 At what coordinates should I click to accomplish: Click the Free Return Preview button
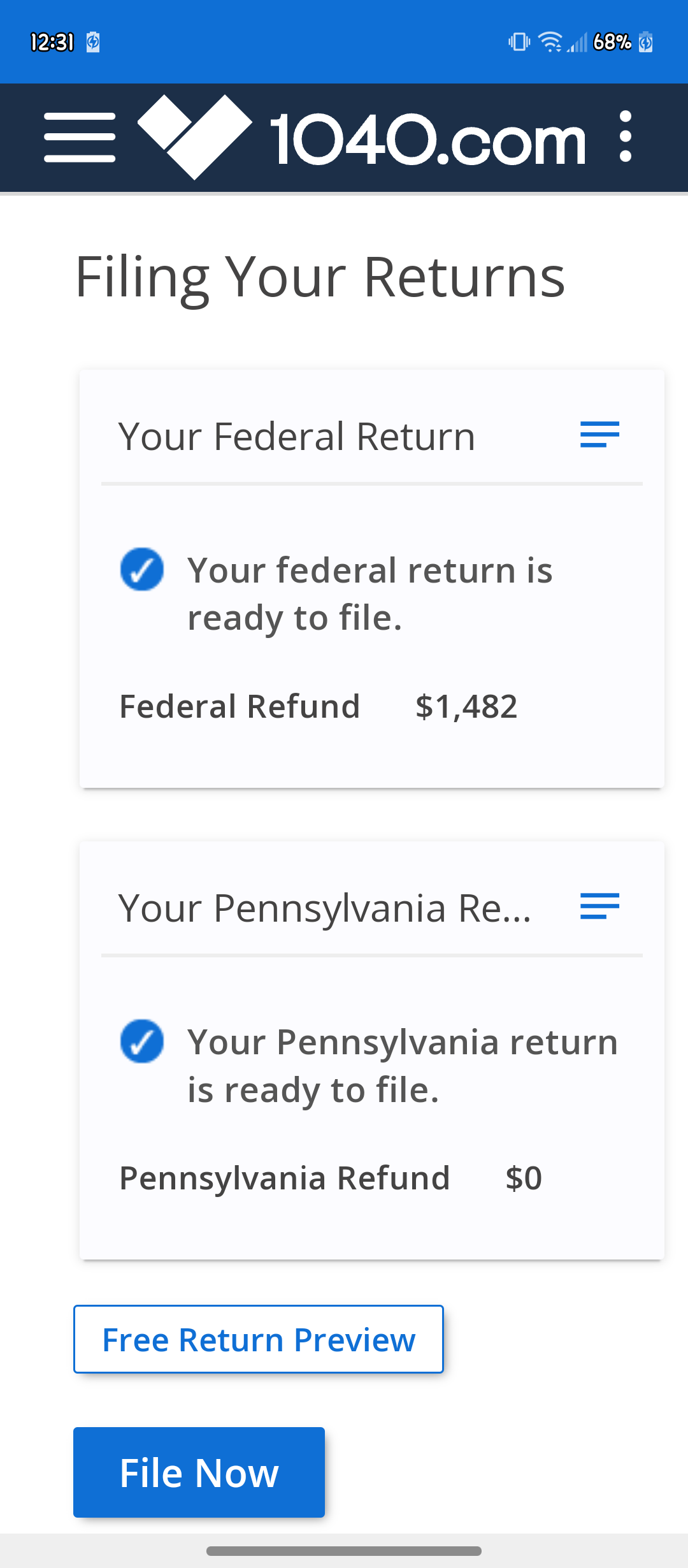click(x=259, y=1339)
